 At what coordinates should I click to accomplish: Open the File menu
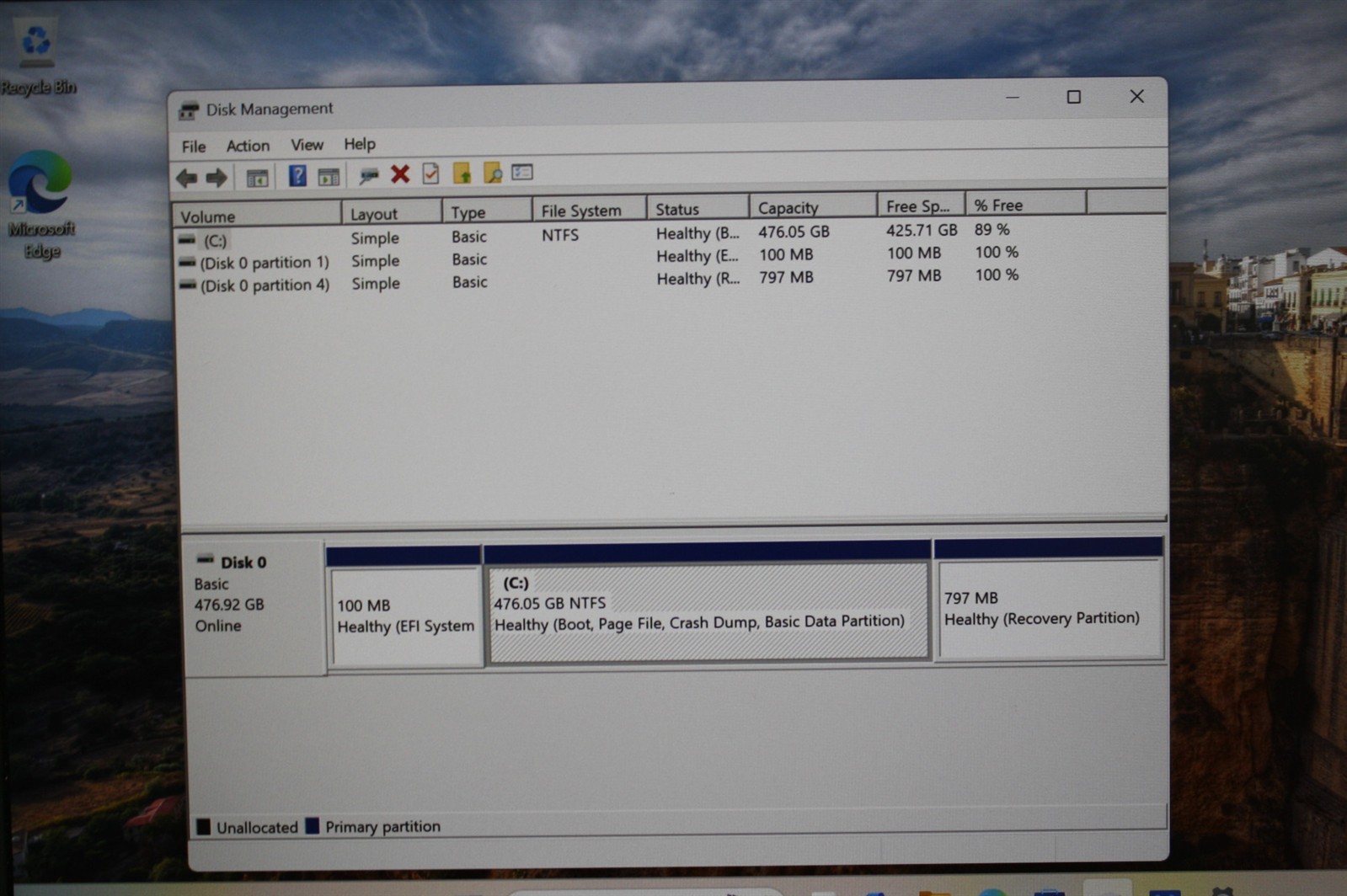coord(194,147)
